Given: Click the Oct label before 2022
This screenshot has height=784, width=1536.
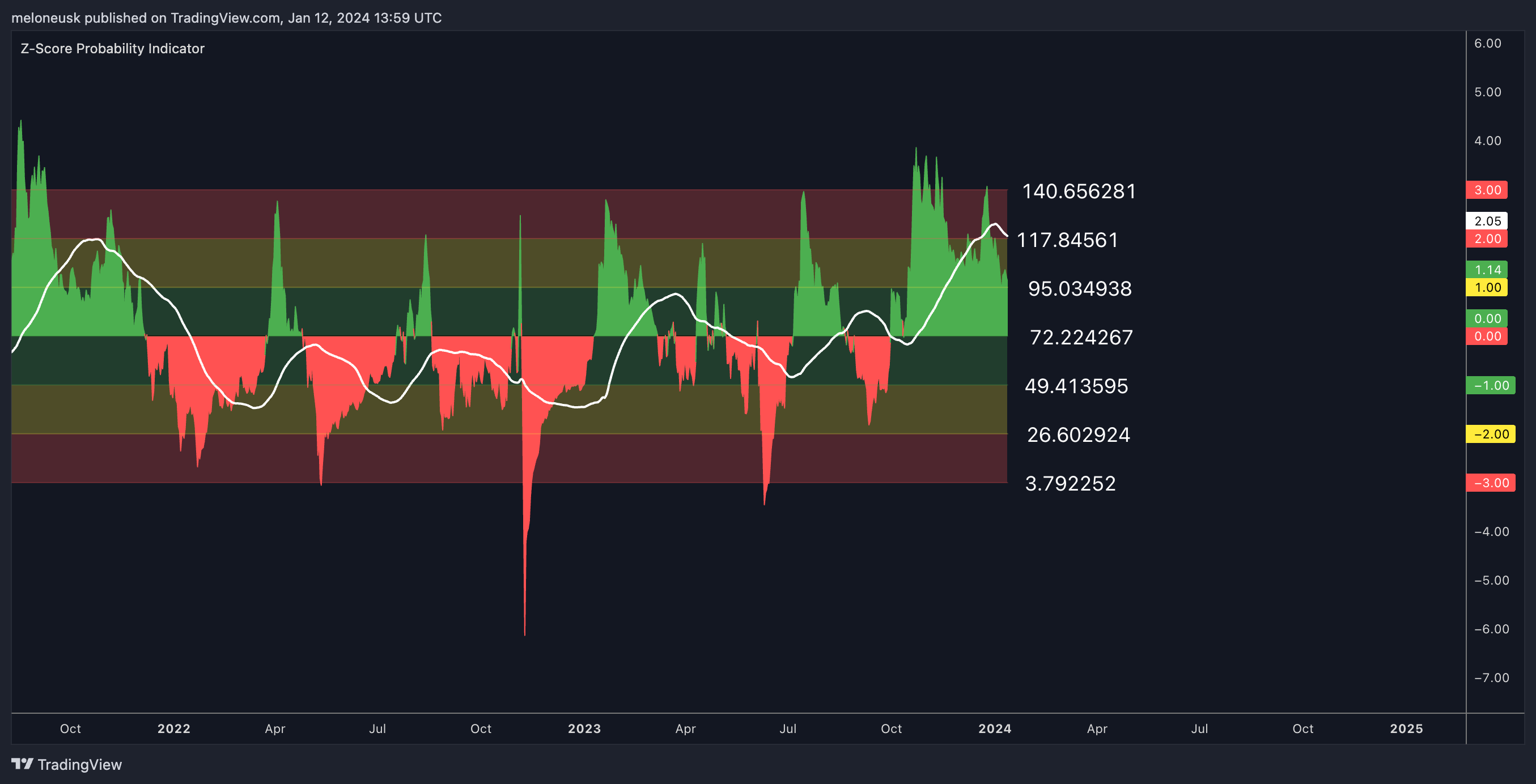Looking at the screenshot, I should [70, 729].
